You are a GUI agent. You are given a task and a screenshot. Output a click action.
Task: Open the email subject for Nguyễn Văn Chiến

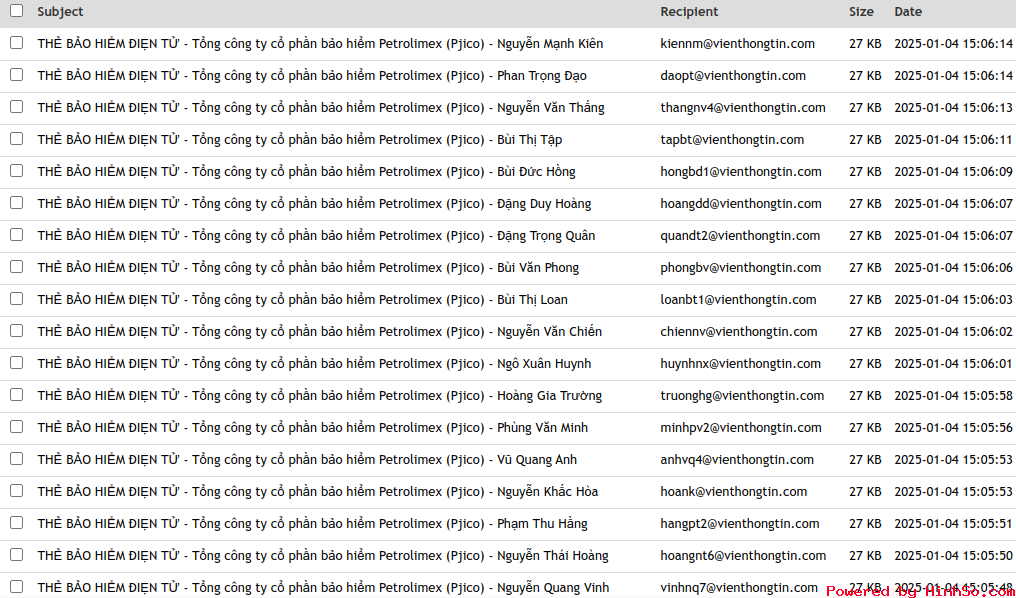coord(319,332)
